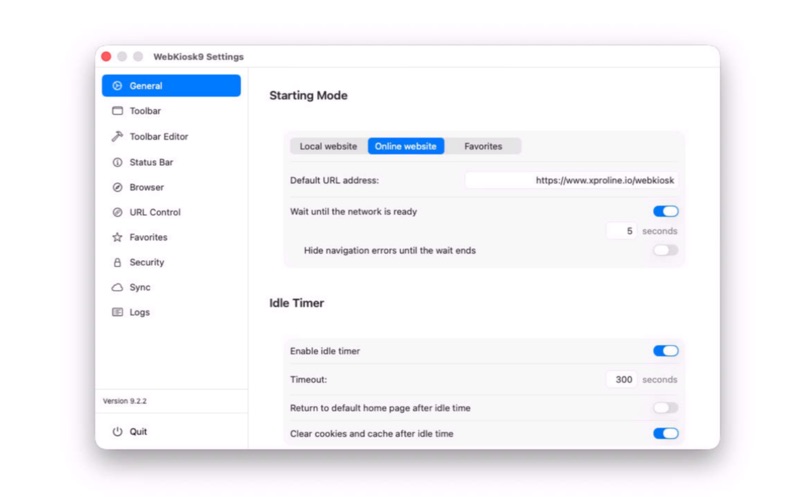The image size is (800, 500).
Task: Click the Idle Timer heading
Action: pyautogui.click(x=296, y=303)
